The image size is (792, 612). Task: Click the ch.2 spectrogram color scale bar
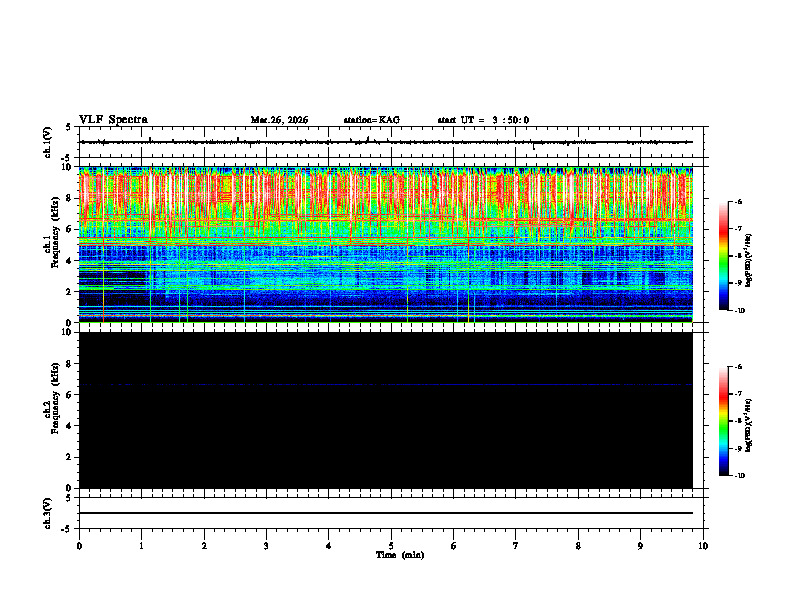(723, 421)
